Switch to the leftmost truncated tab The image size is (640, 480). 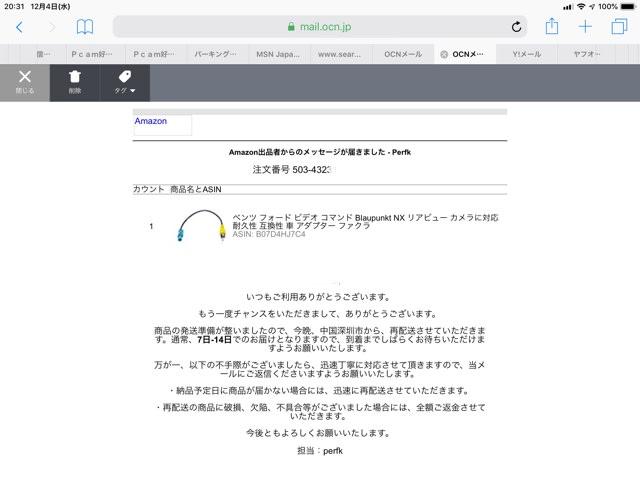[43, 54]
